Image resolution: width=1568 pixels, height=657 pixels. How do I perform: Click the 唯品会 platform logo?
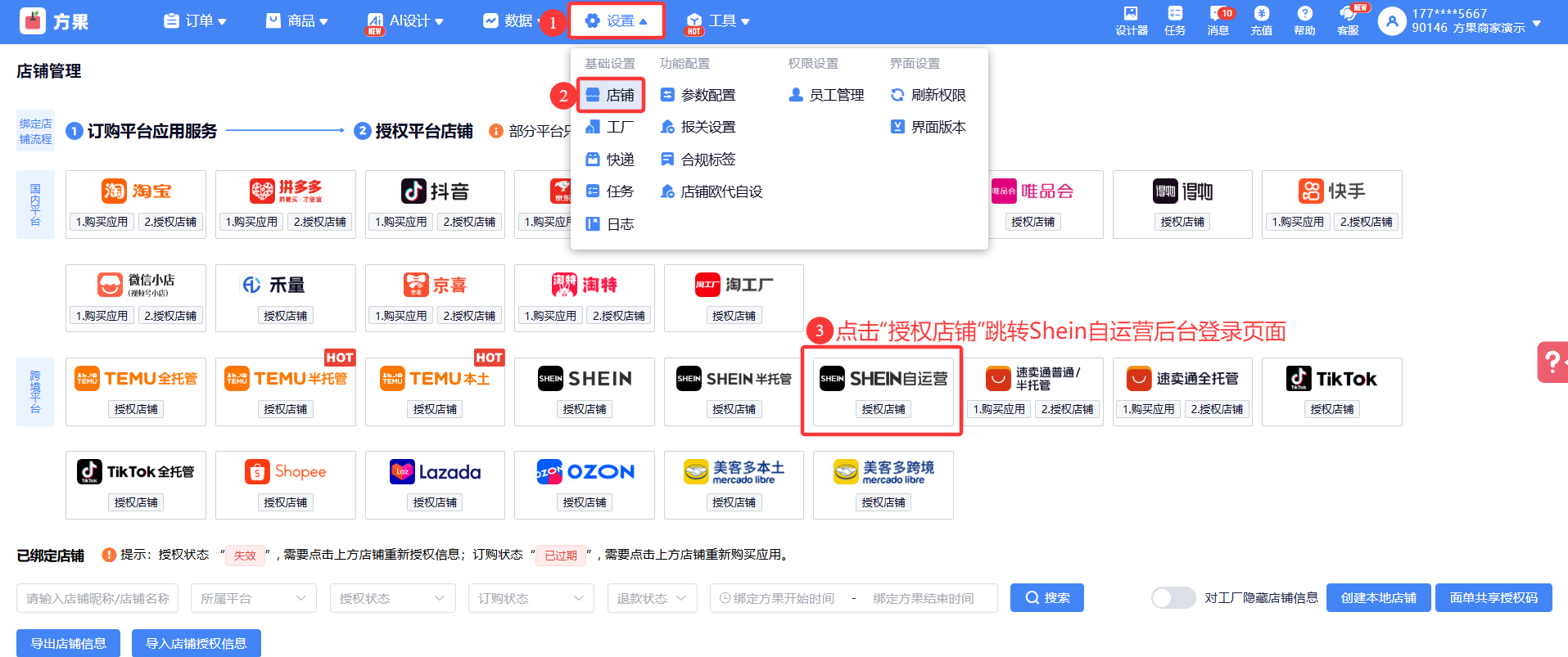point(1033,191)
